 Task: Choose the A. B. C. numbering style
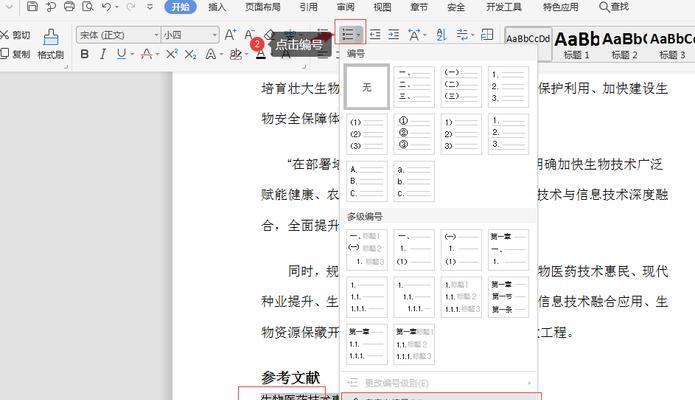(367, 181)
